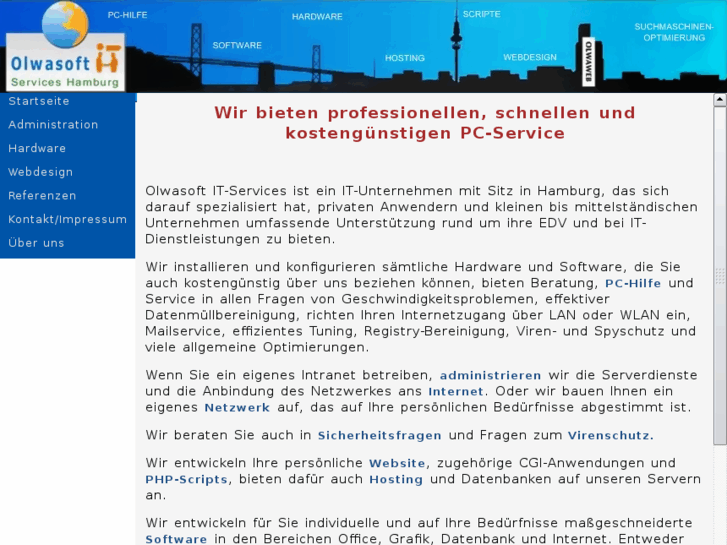Image resolution: width=727 pixels, height=545 pixels.
Task: Click the Olwasoft Services Hamburg logo
Action: click(65, 46)
